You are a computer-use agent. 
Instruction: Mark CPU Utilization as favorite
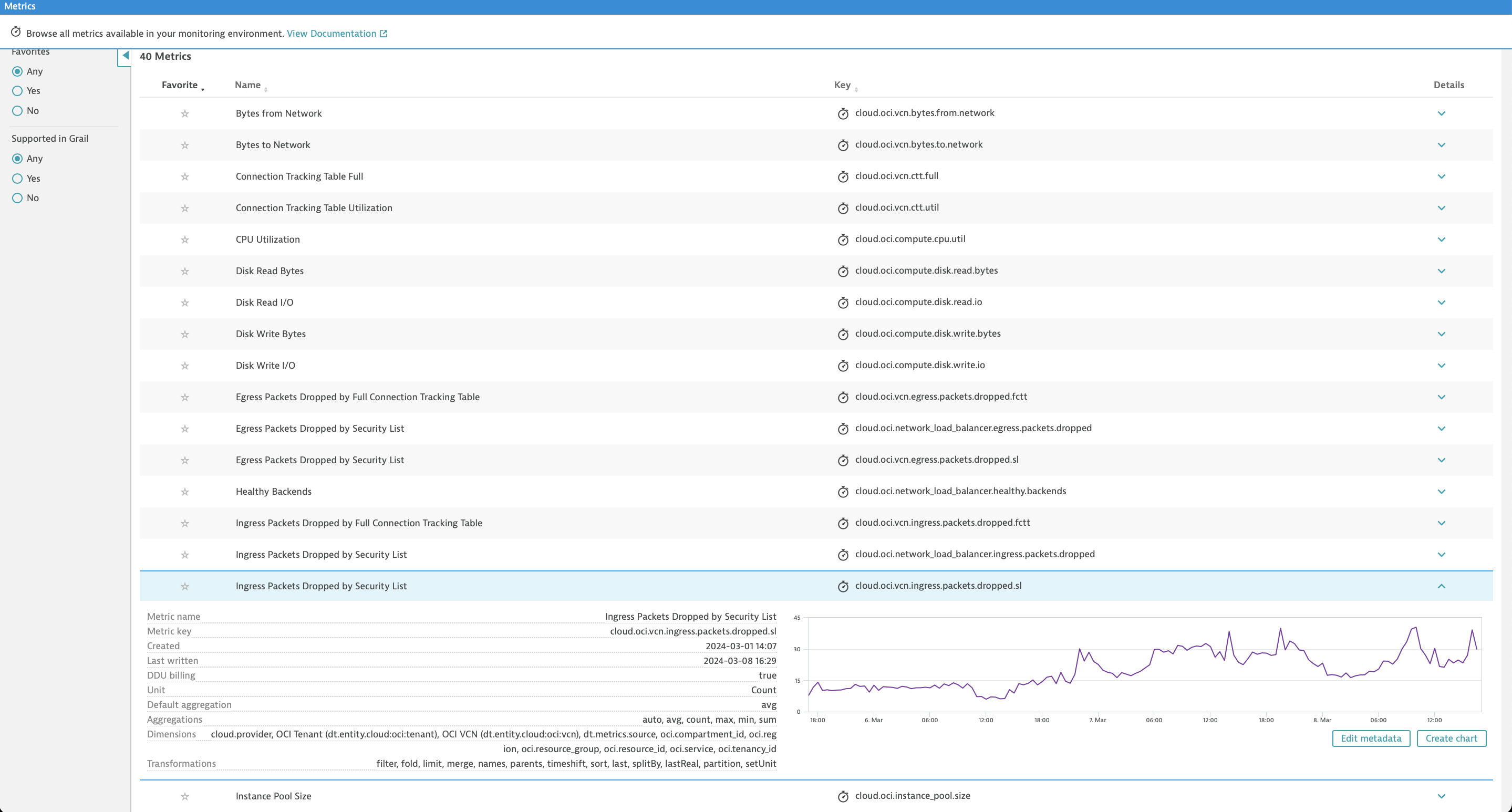[185, 240]
